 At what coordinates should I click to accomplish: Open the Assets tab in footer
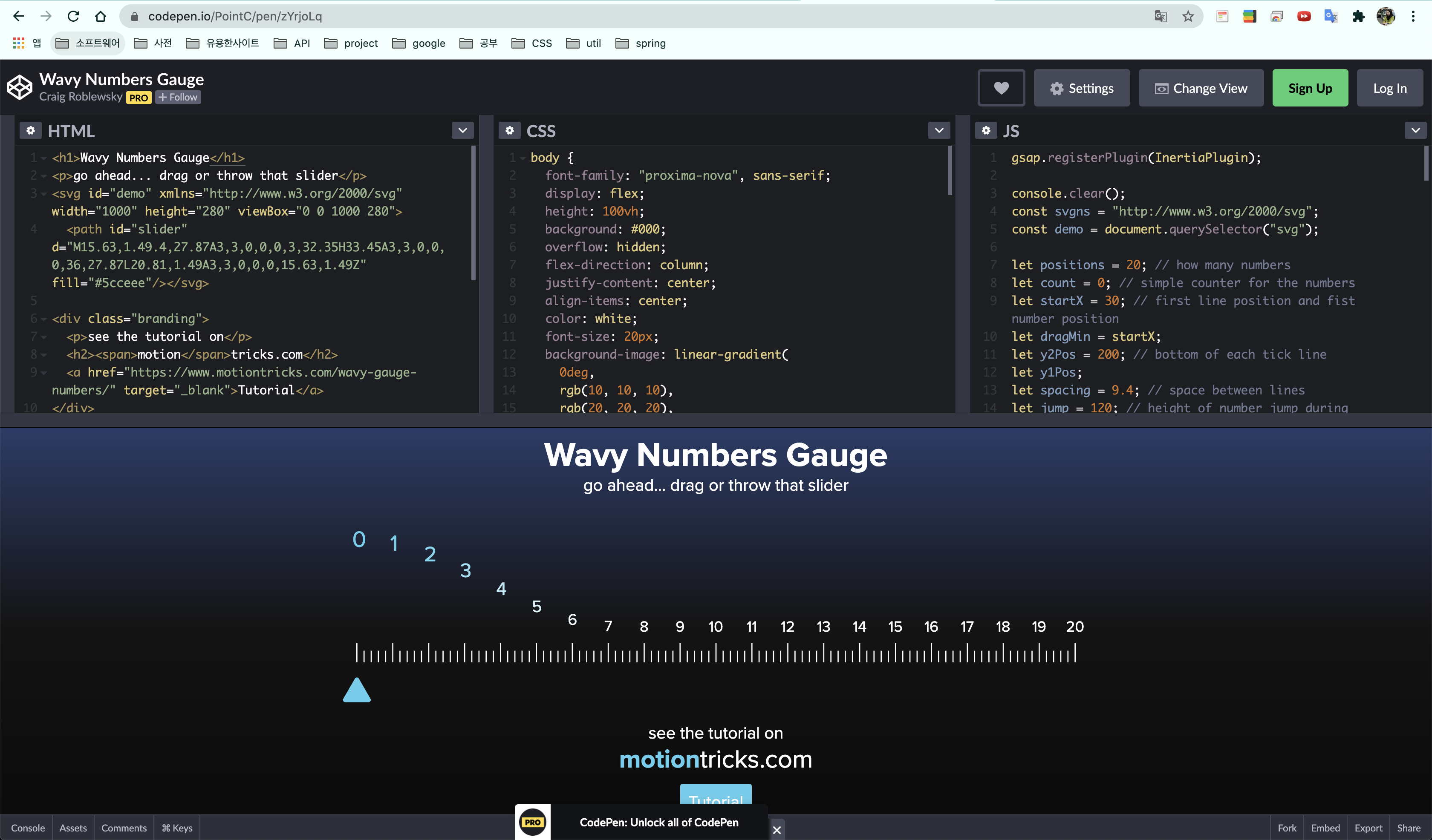(73, 828)
